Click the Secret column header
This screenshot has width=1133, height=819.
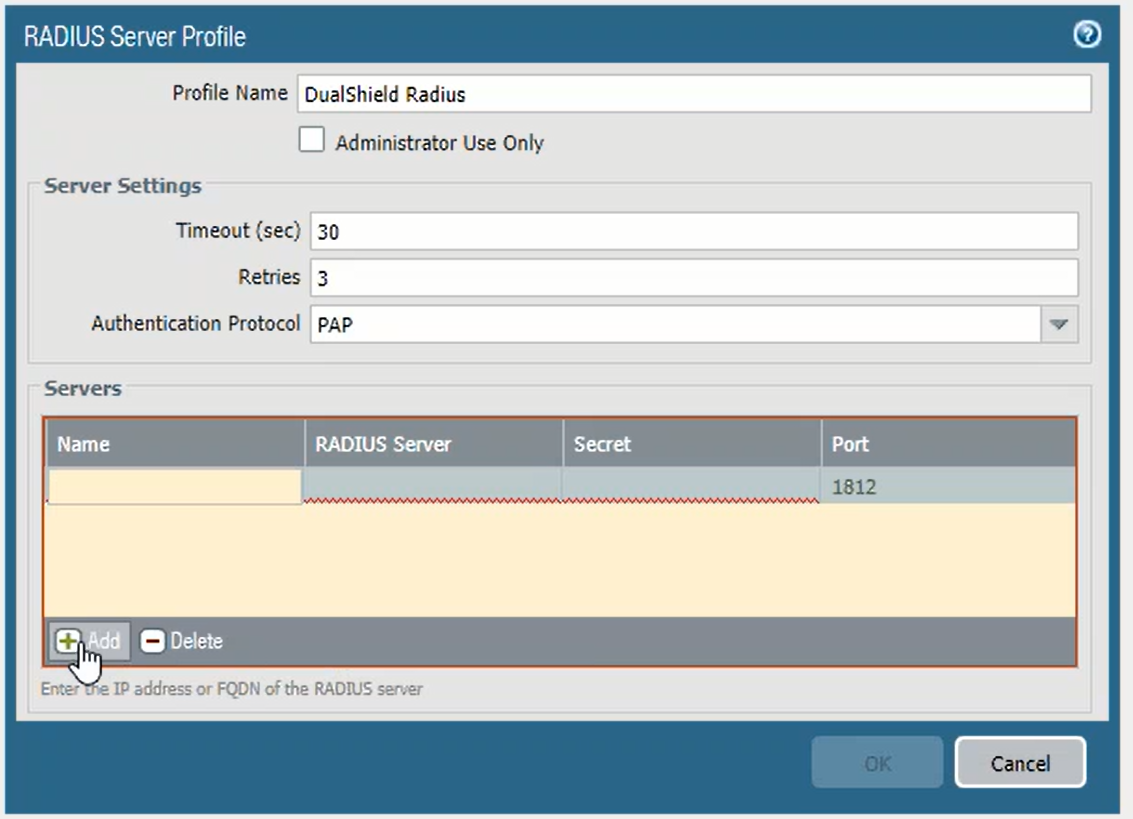pos(691,444)
